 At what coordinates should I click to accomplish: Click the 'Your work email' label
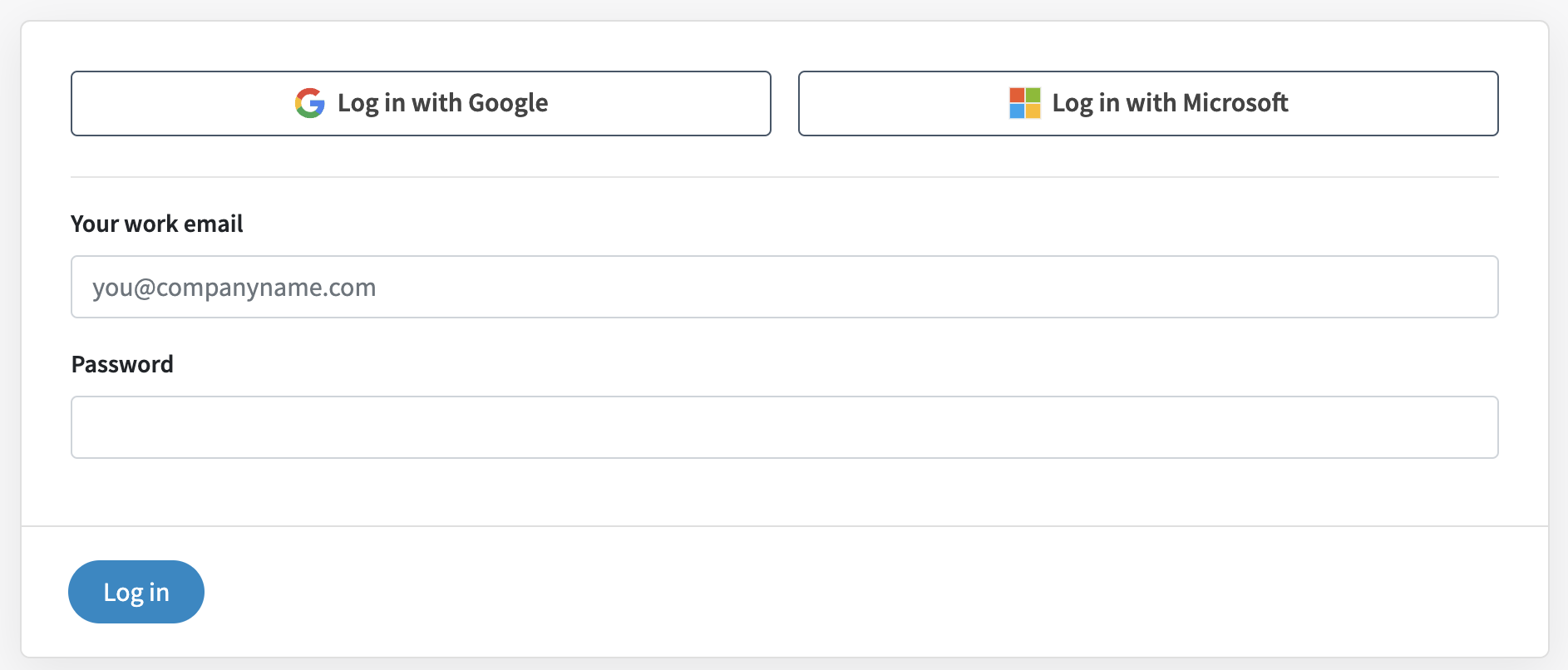(157, 224)
